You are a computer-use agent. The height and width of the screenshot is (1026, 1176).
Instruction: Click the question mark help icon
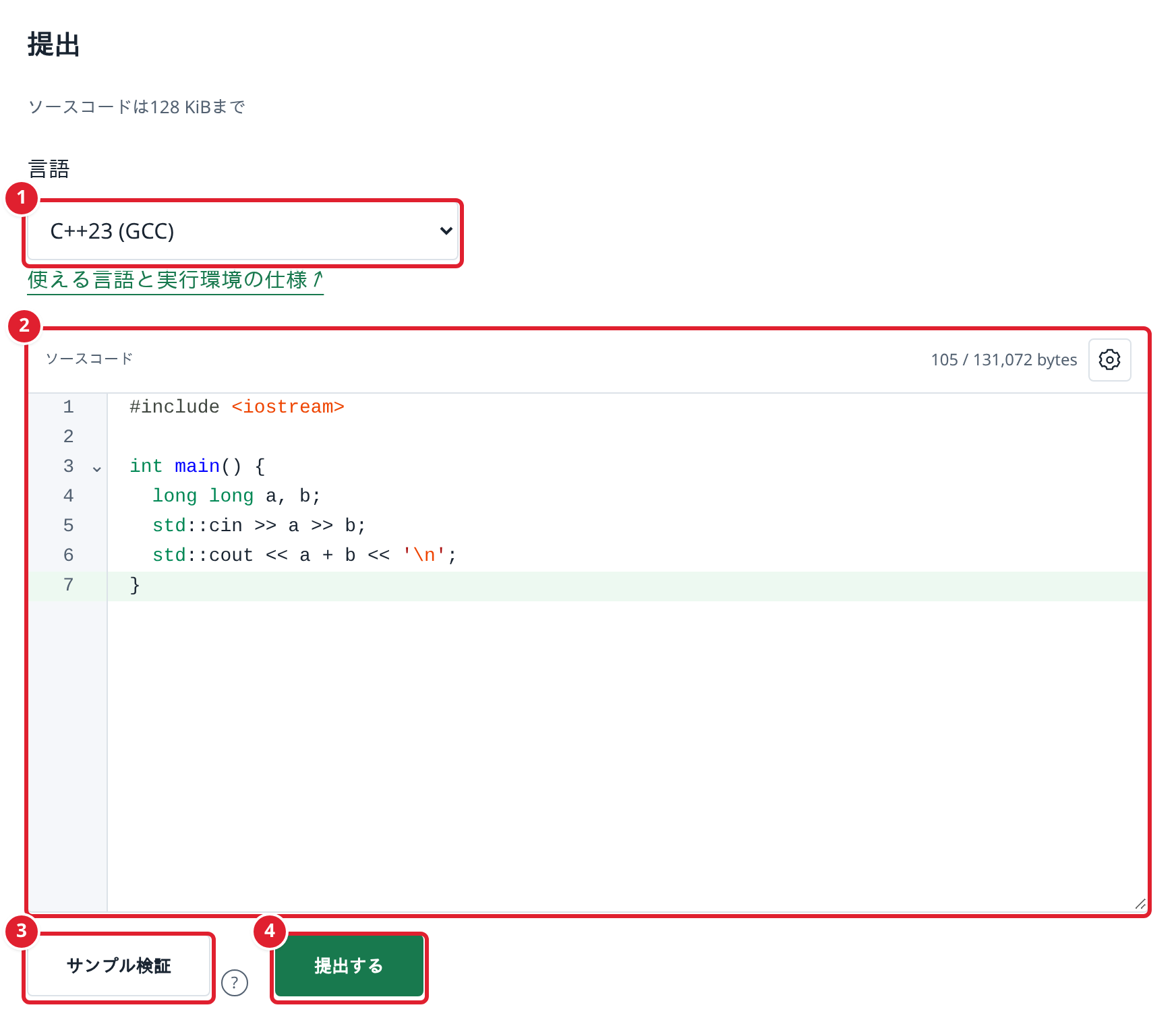[x=235, y=982]
